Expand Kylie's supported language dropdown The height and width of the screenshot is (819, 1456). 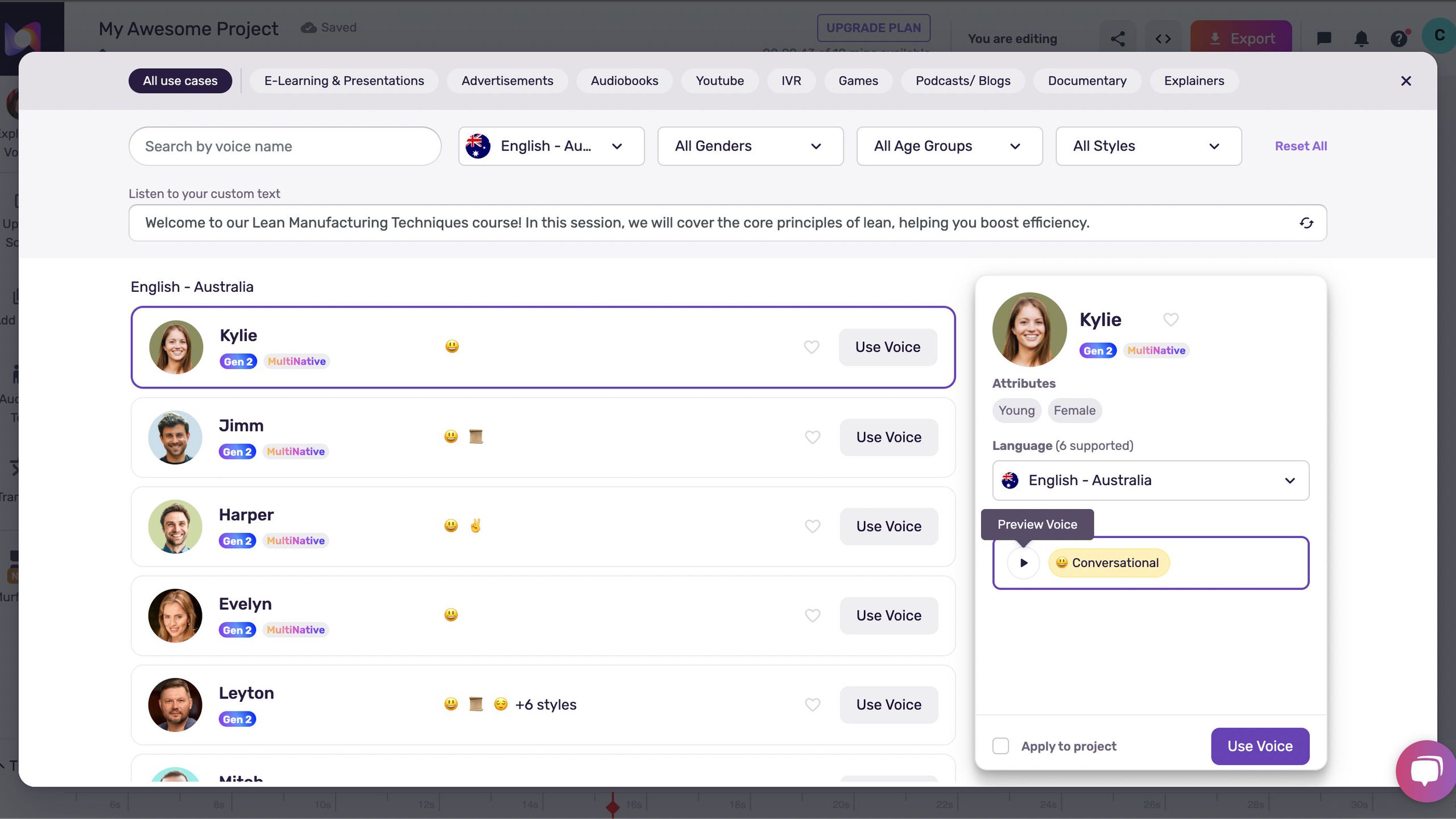coord(1151,481)
